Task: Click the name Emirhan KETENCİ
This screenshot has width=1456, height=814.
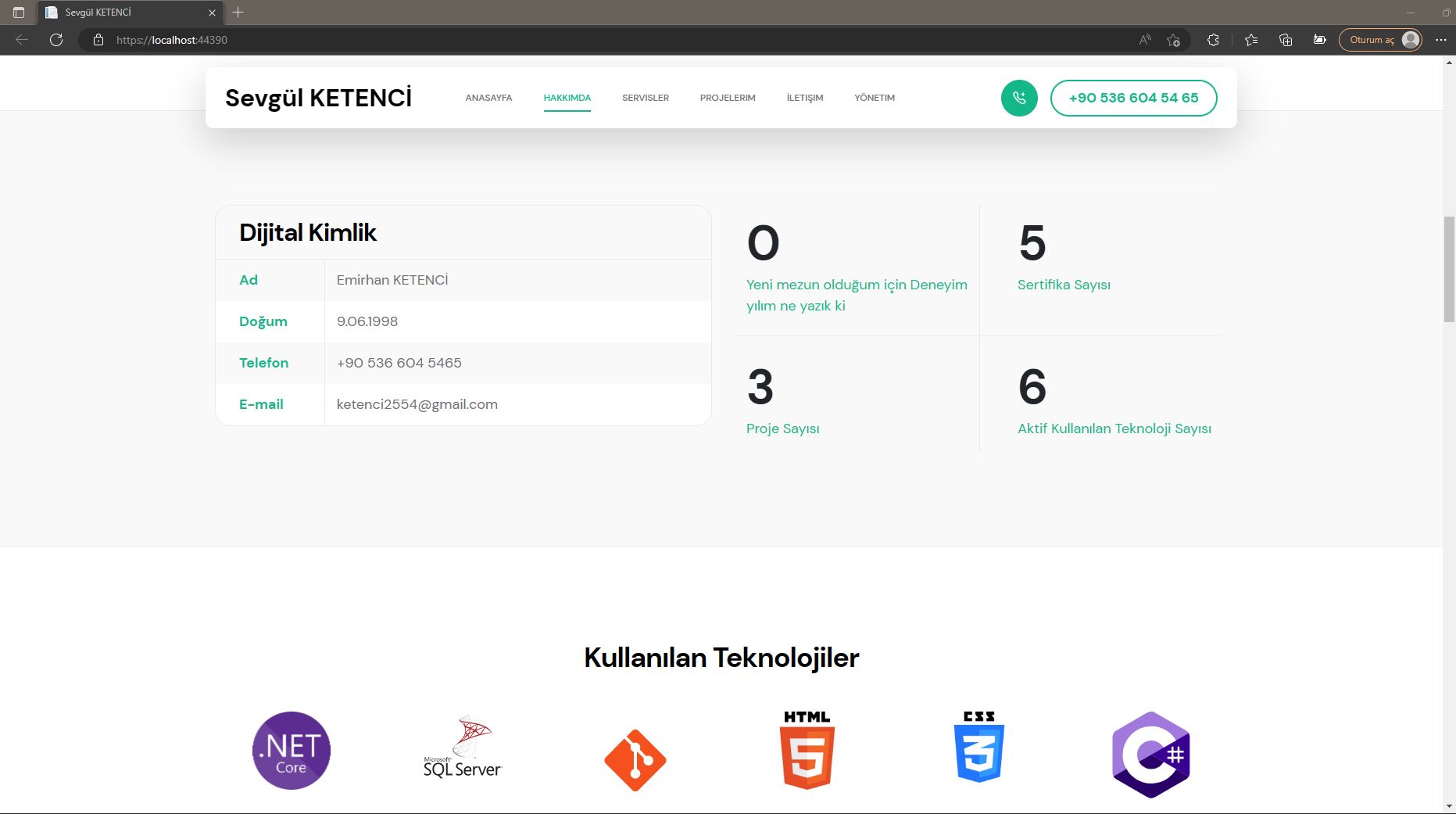Action: click(392, 280)
